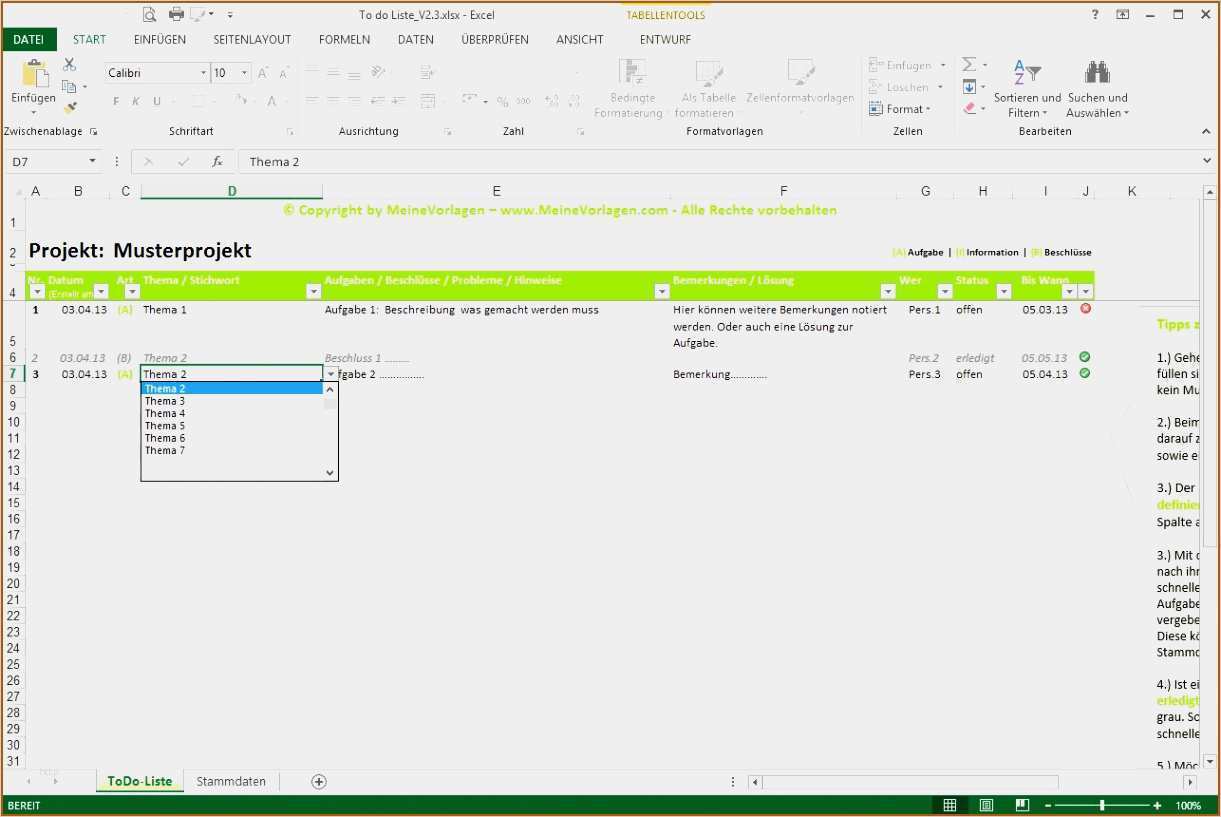Choose Thema 7 in the dropdown list

tap(164, 450)
